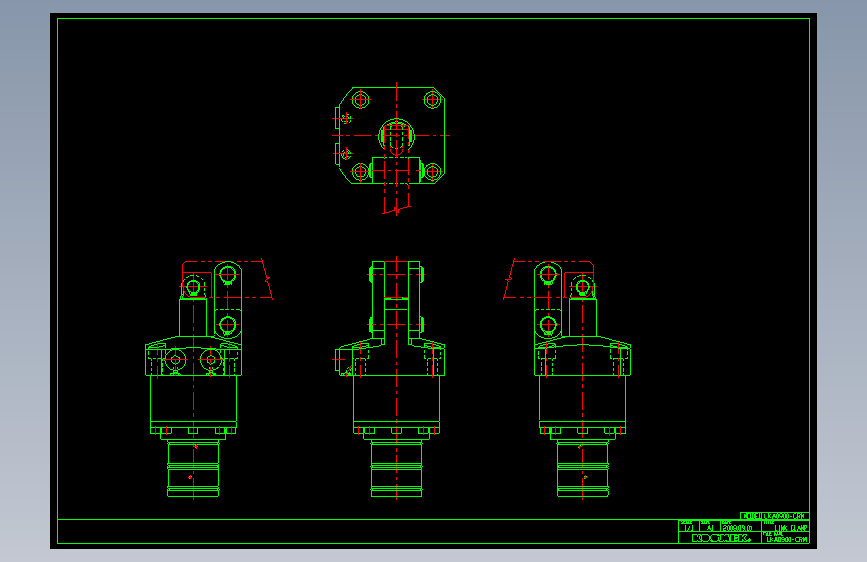Screen dimensions: 867x562
Task: Select the right side elevation view drawing
Action: pyautogui.click(x=567, y=379)
